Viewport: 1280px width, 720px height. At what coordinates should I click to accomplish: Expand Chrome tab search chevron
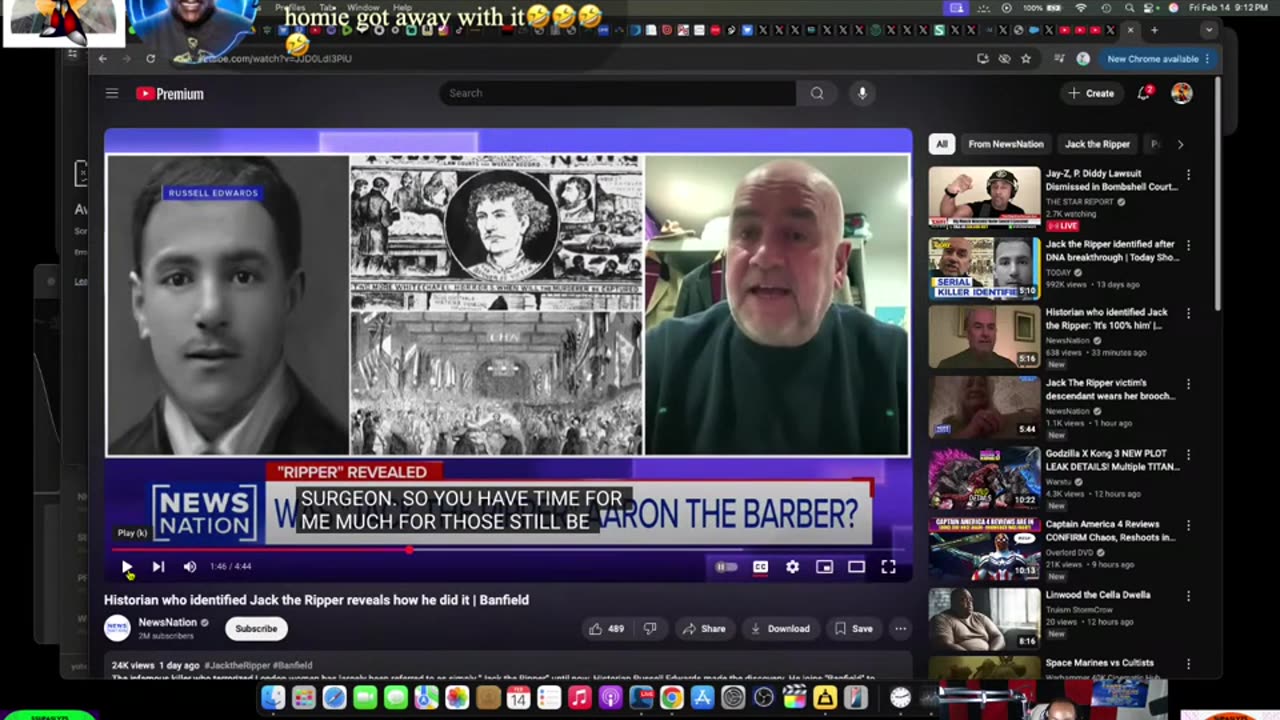pyautogui.click(x=1209, y=30)
